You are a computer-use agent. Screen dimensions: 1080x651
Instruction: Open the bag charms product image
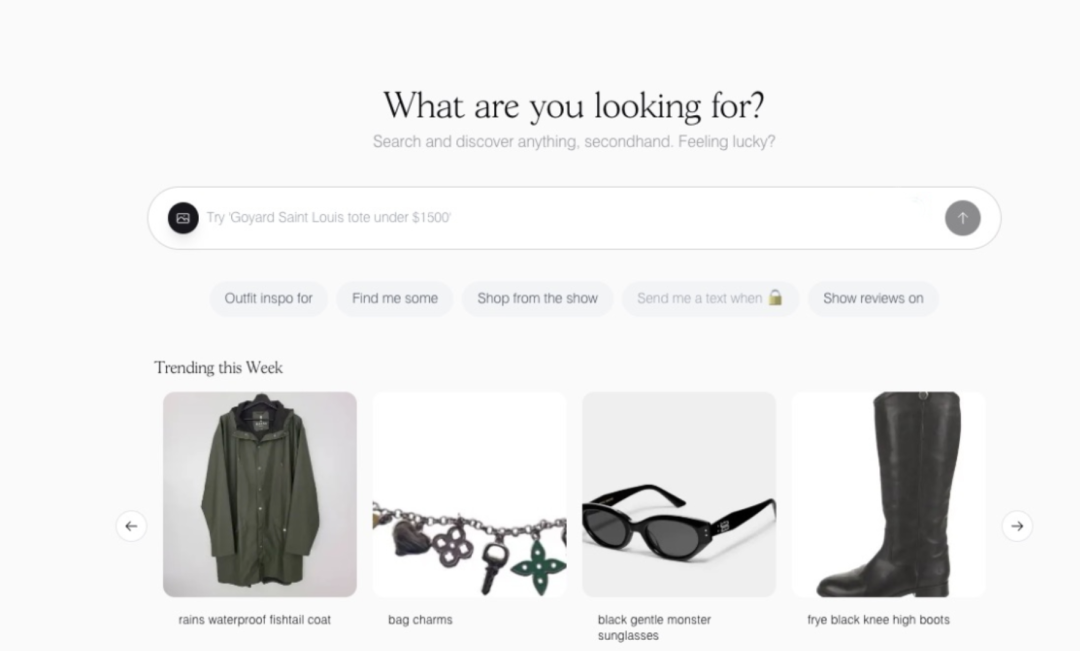[469, 494]
